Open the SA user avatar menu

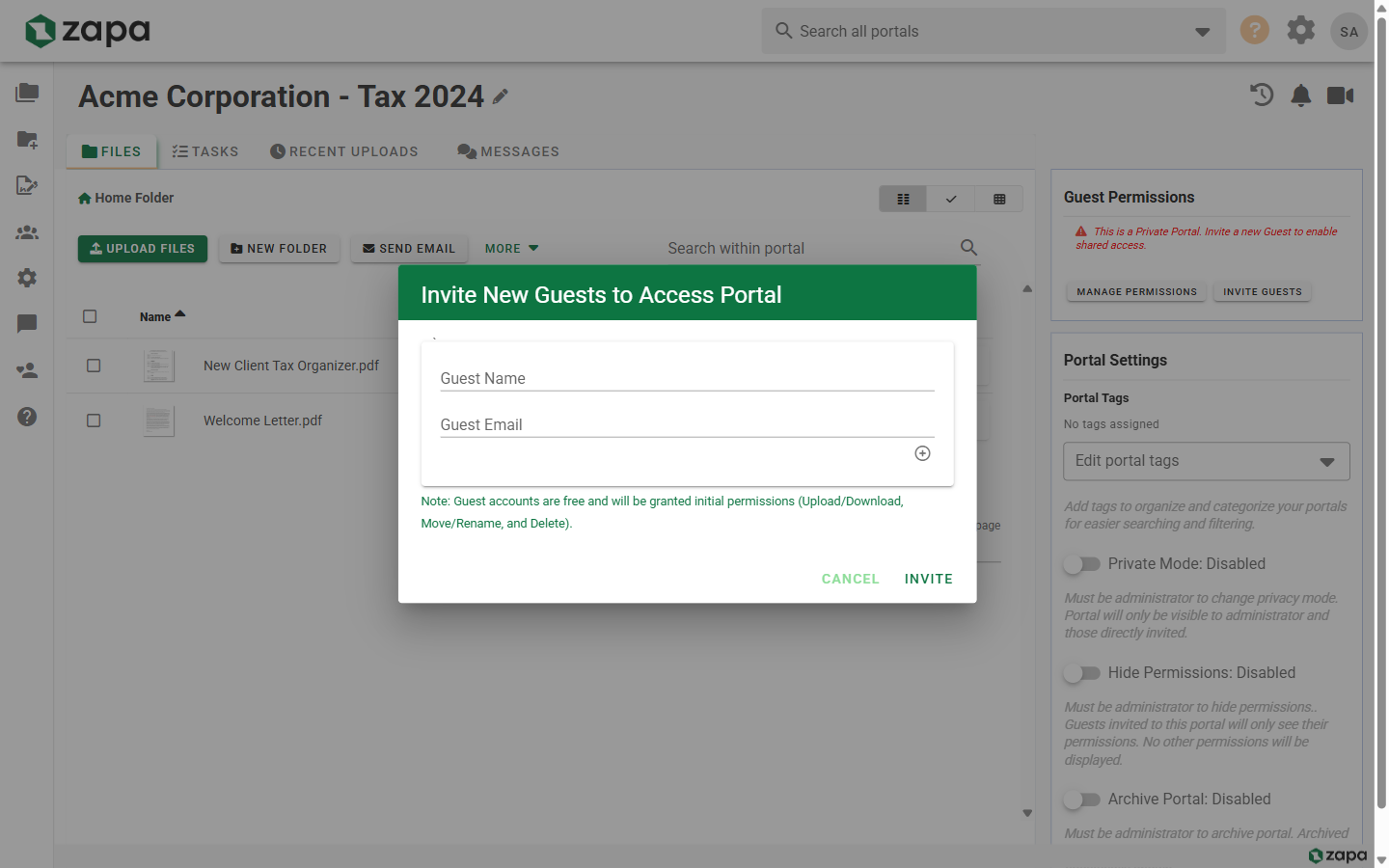click(1349, 31)
